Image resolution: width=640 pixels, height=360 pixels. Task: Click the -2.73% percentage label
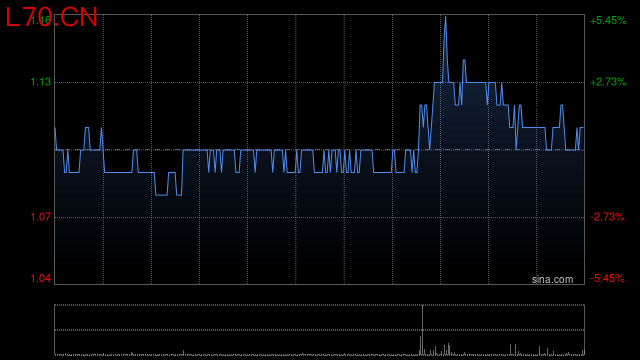tap(607, 217)
